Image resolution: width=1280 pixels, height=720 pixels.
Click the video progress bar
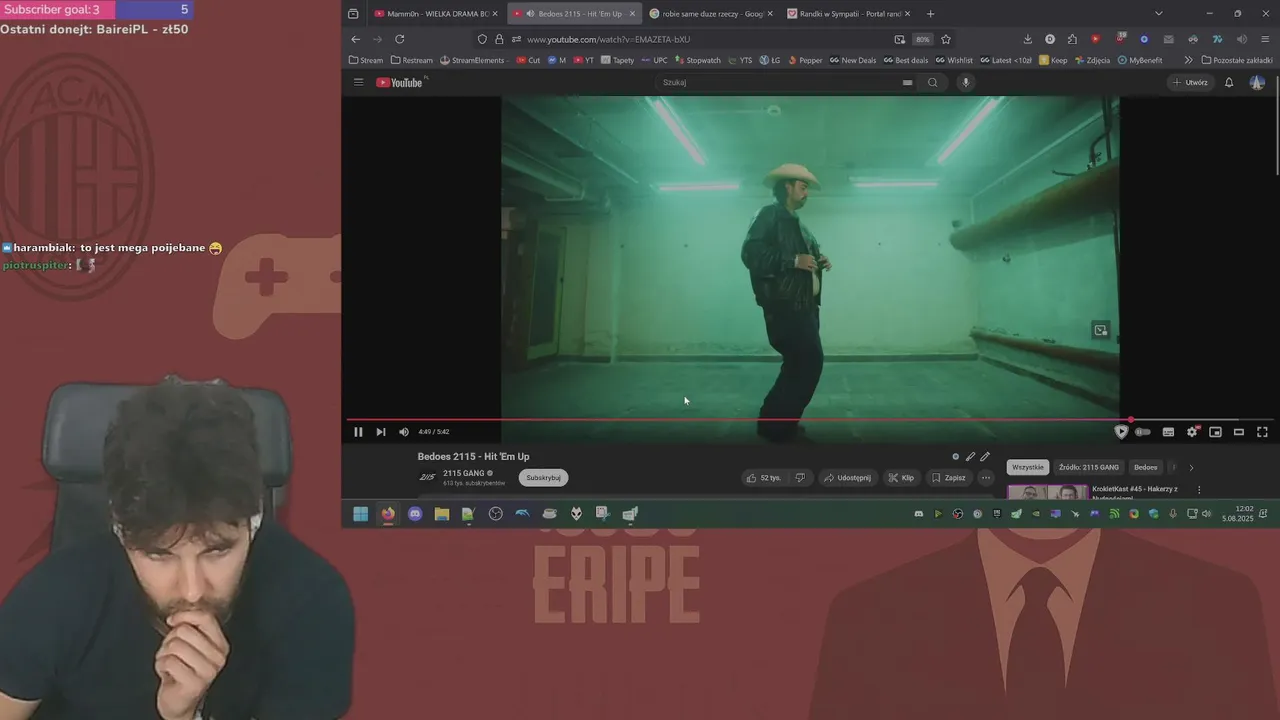coord(810,420)
